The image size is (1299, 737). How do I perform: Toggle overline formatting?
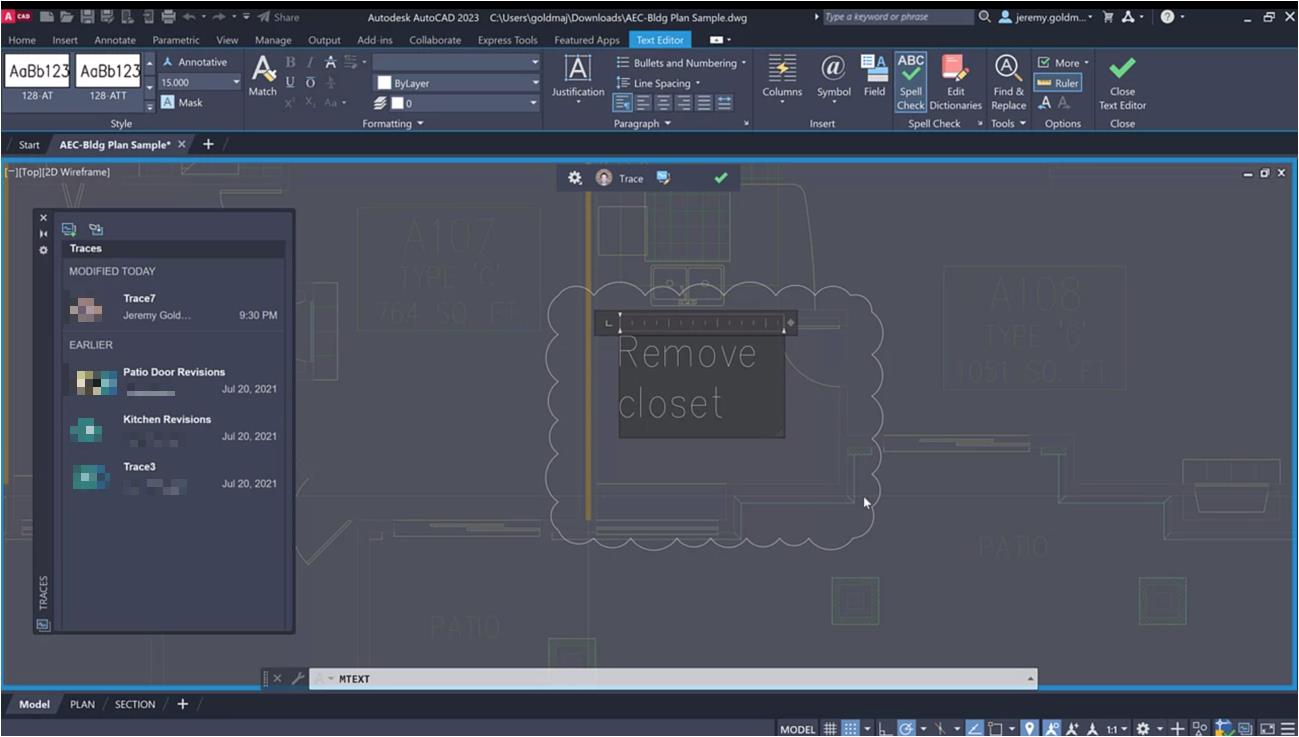tap(310, 82)
